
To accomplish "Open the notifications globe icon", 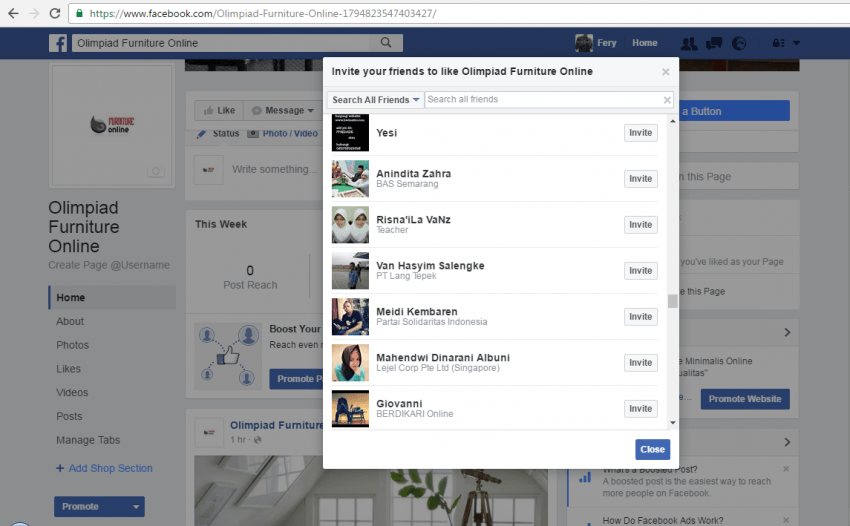I will point(739,43).
